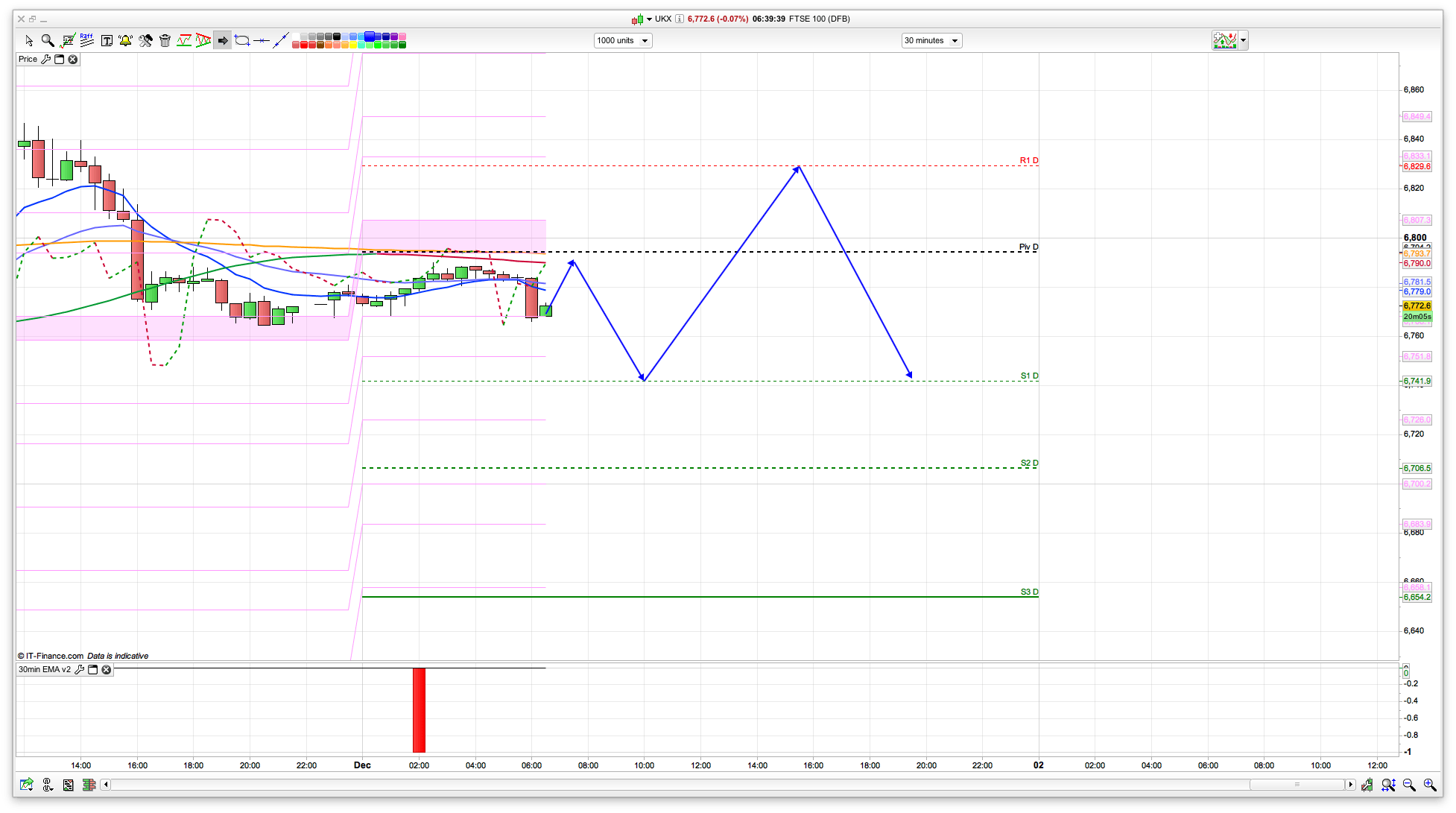This screenshot has height=813, width=1456.
Task: Open the 30 minutes timeframe dropdown
Action: 955,41
